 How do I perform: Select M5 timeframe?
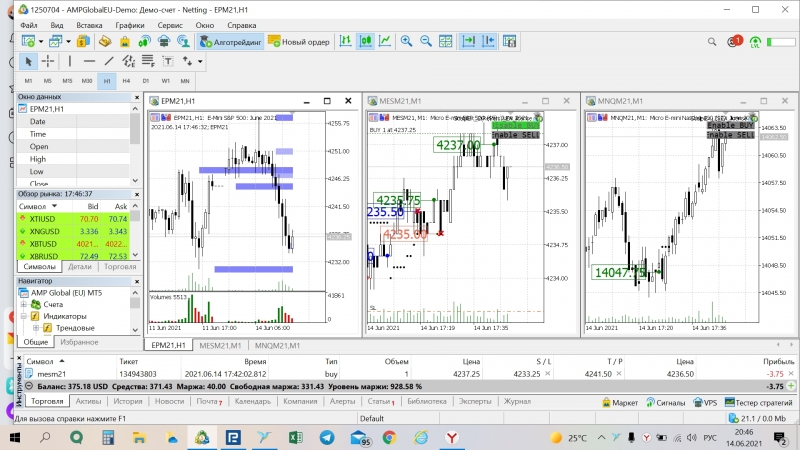click(47, 81)
